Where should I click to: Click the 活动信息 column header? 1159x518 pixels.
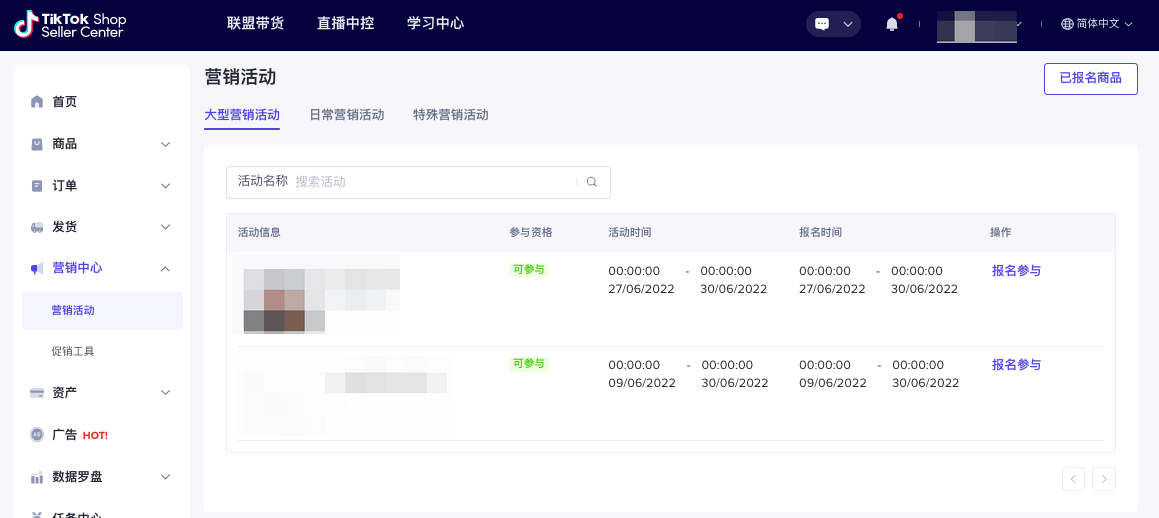[259, 232]
